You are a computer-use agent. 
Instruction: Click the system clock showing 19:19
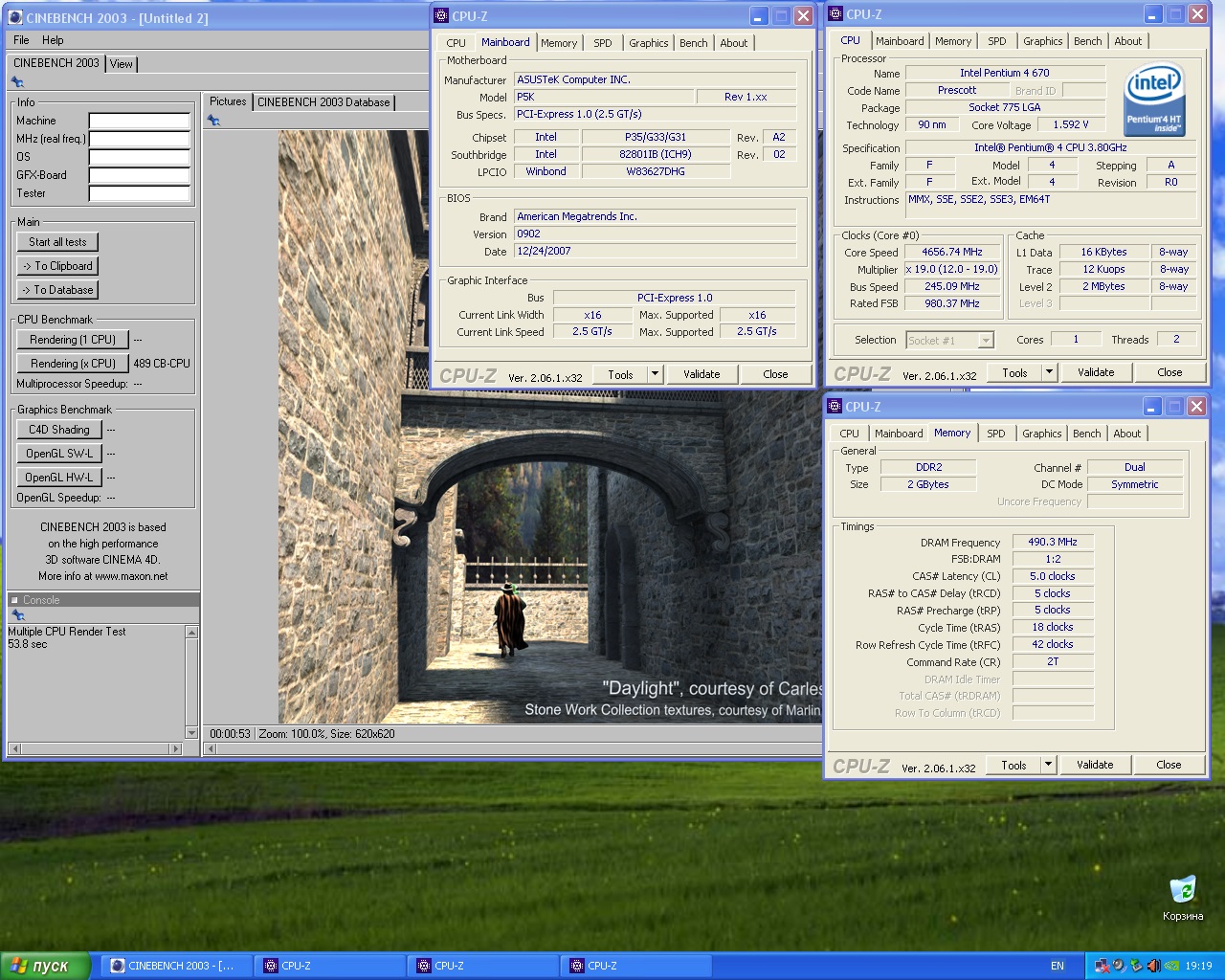click(x=1198, y=967)
